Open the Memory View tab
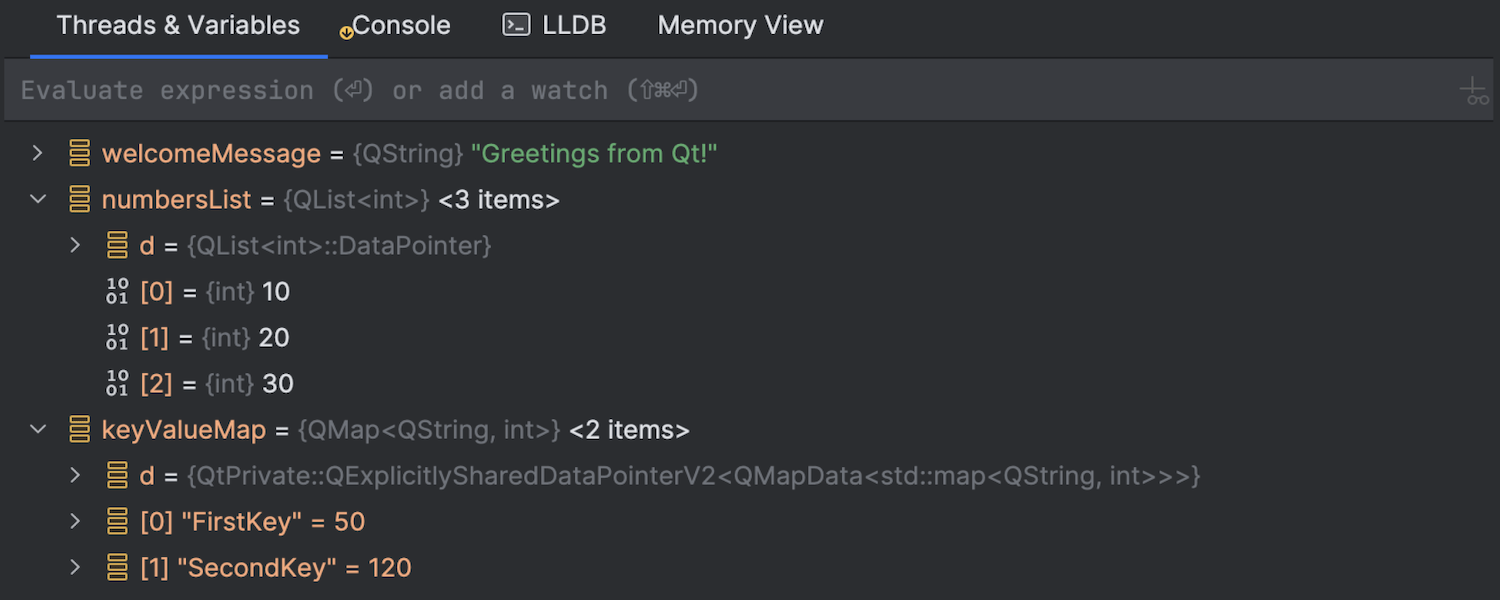The image size is (1500, 600). click(740, 26)
